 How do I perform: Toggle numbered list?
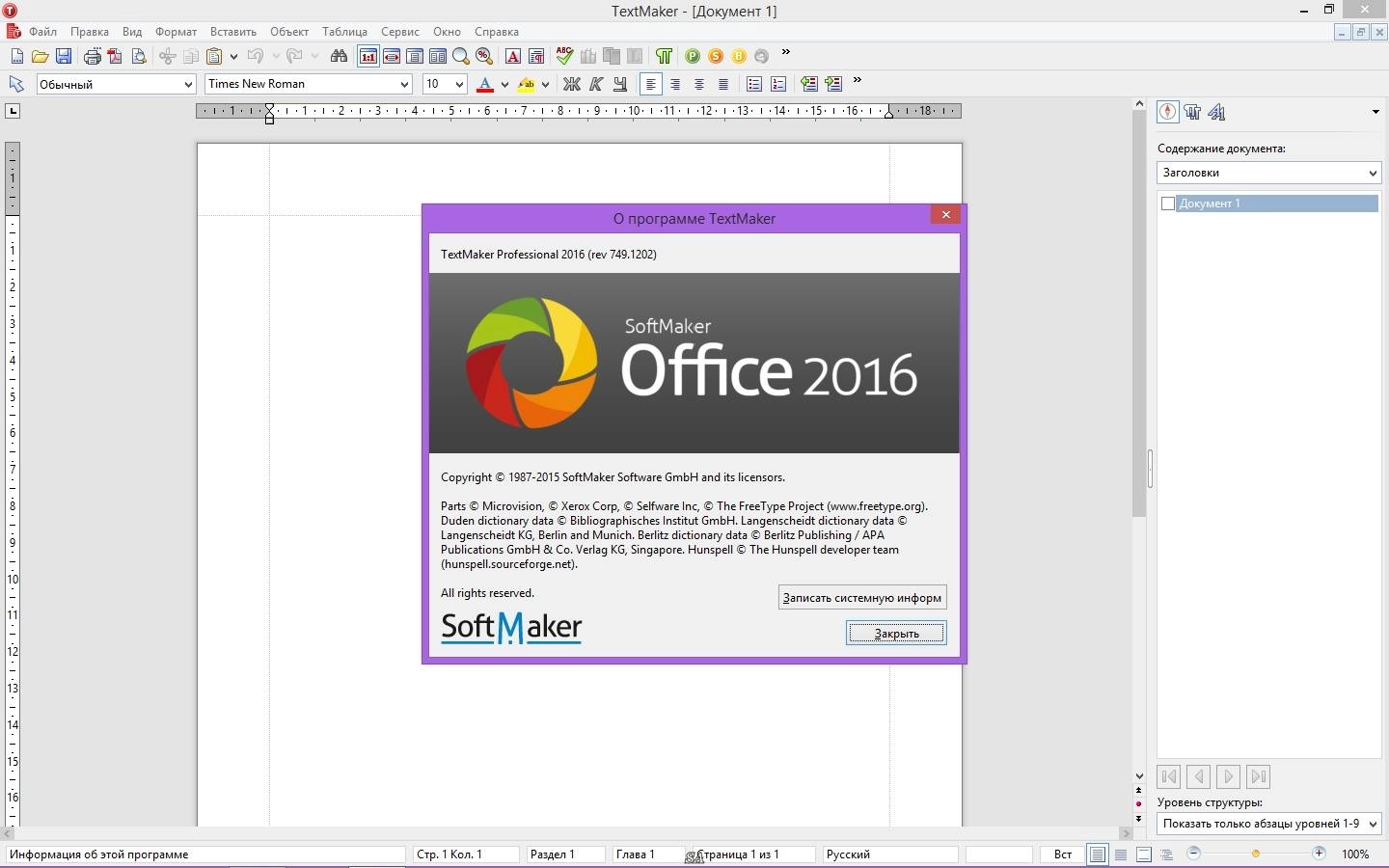click(x=778, y=84)
